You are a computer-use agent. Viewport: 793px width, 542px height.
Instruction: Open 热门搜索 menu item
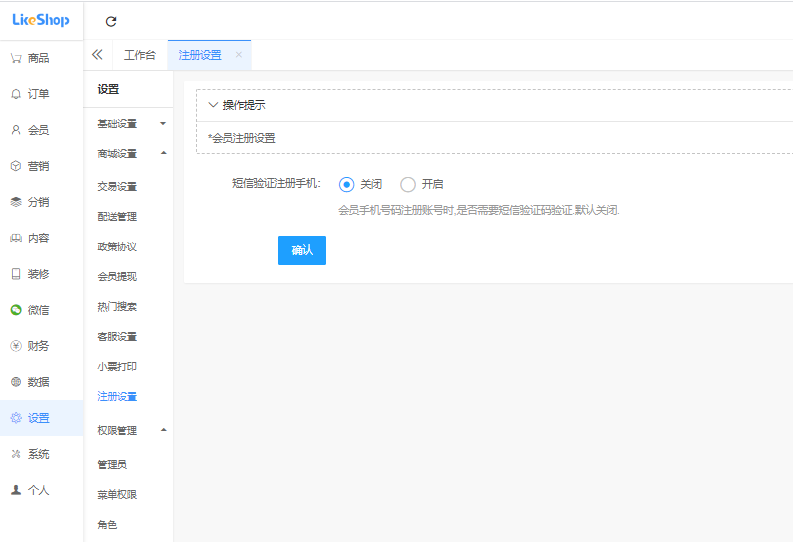117,306
